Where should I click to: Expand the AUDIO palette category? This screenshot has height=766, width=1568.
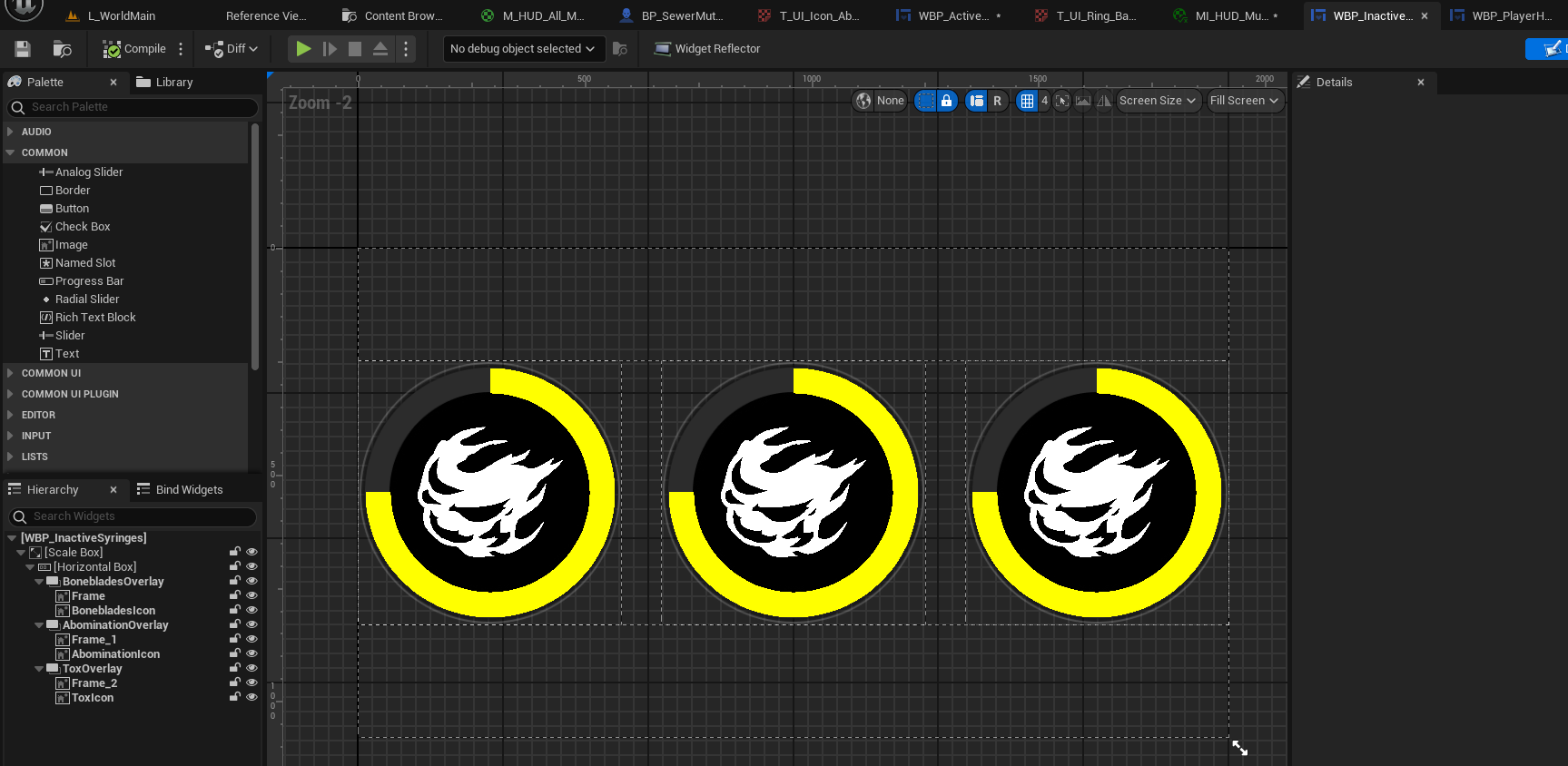pos(11,132)
